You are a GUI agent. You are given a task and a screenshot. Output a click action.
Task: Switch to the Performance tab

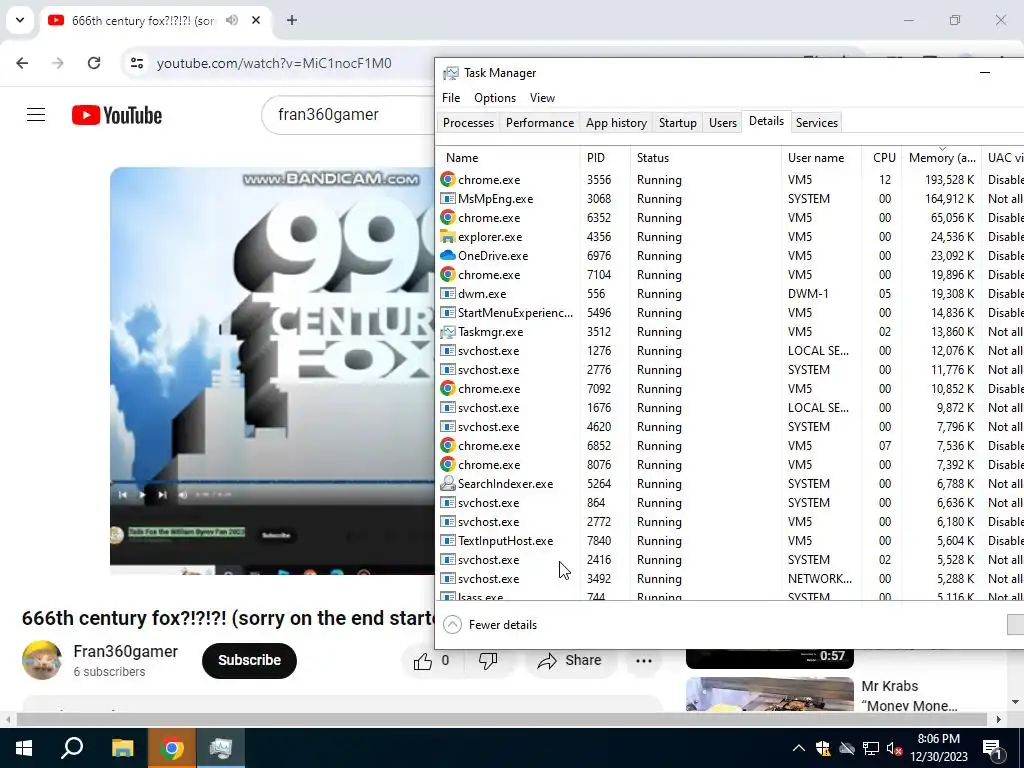[539, 123]
